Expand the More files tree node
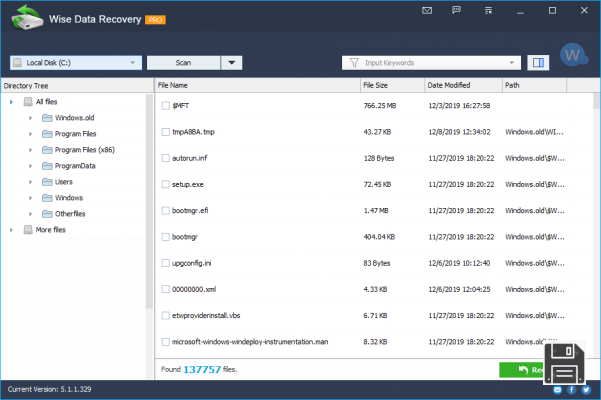601x400 pixels. [11, 230]
